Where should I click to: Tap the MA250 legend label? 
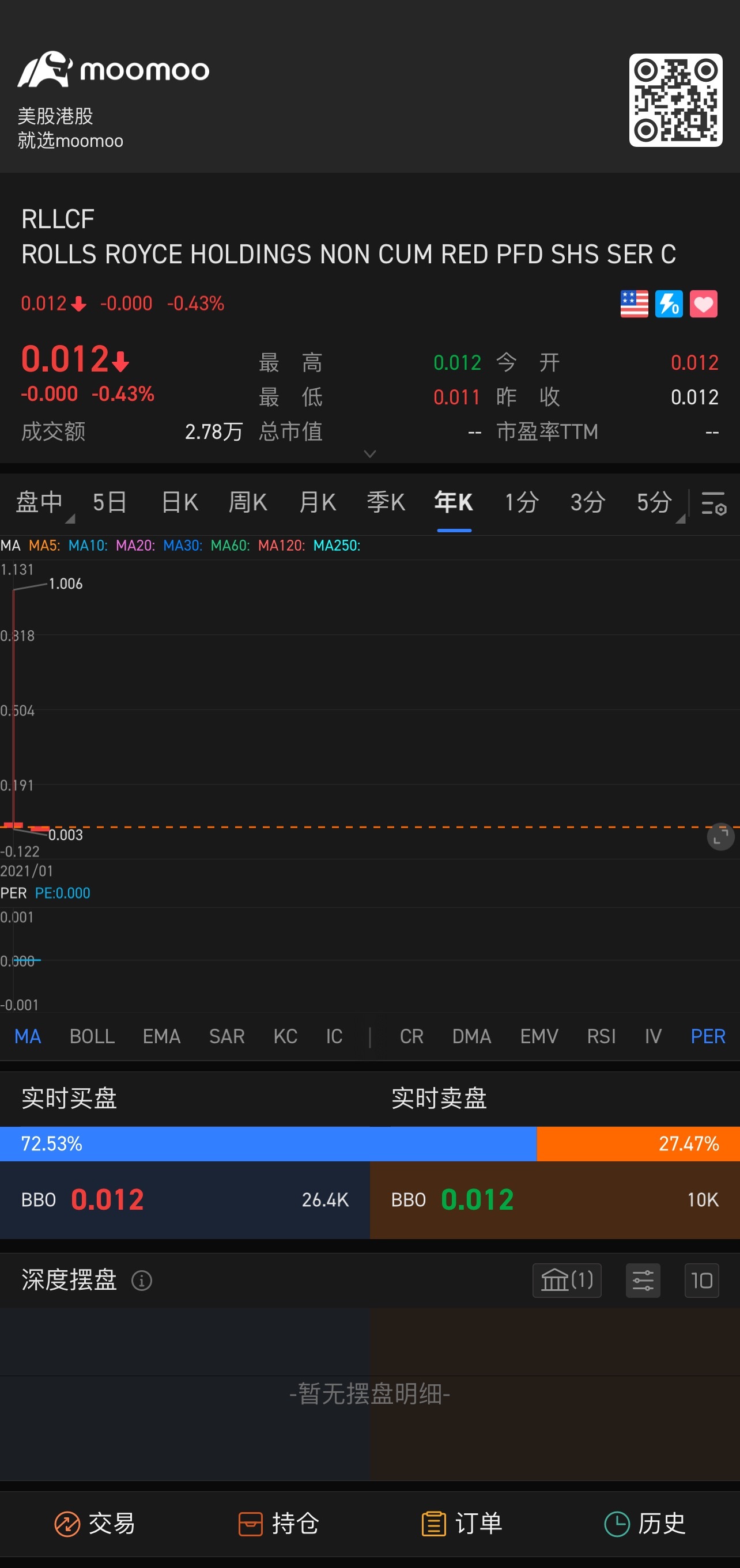click(x=337, y=546)
